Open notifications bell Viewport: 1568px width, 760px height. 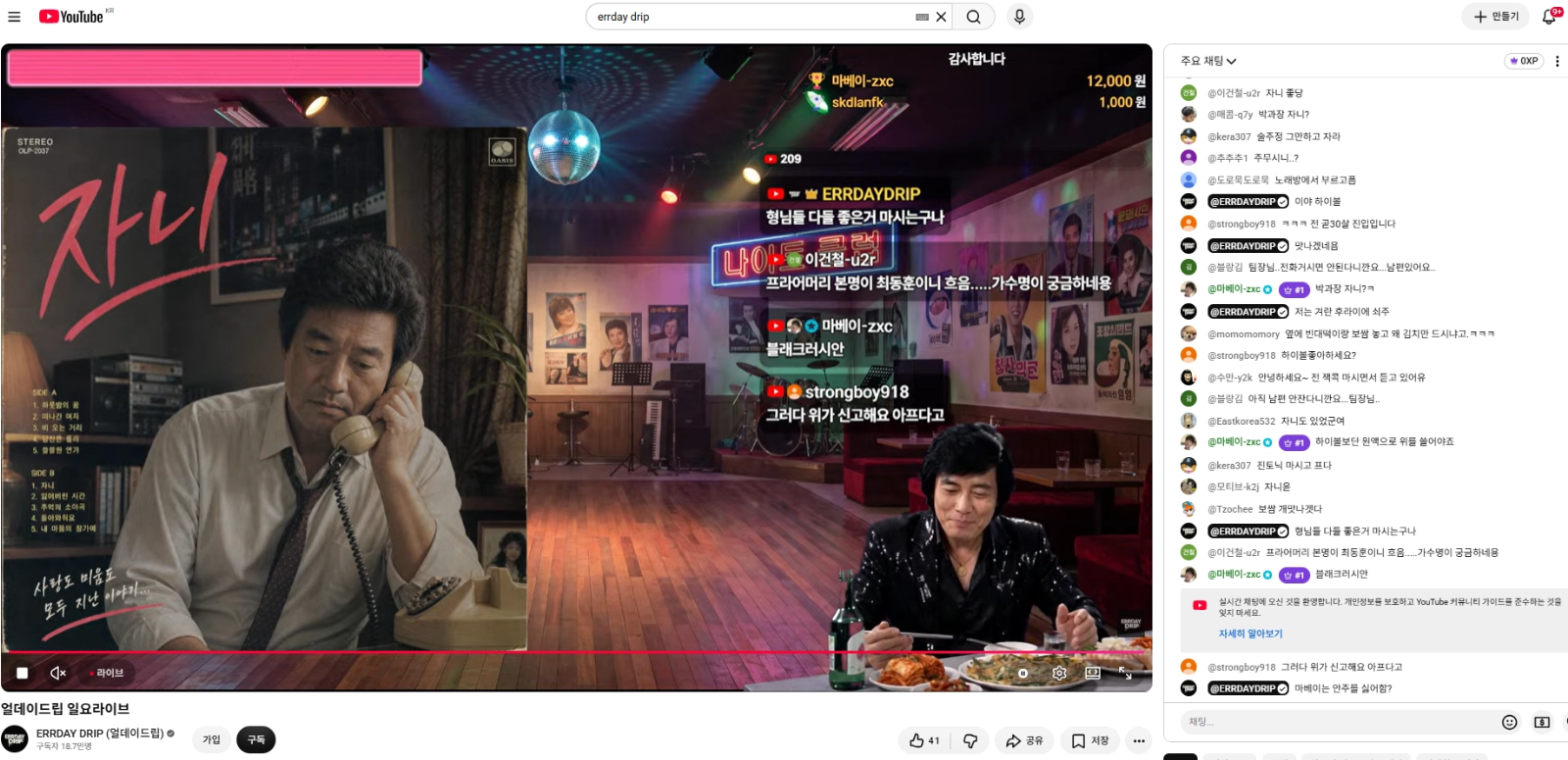tap(1548, 17)
